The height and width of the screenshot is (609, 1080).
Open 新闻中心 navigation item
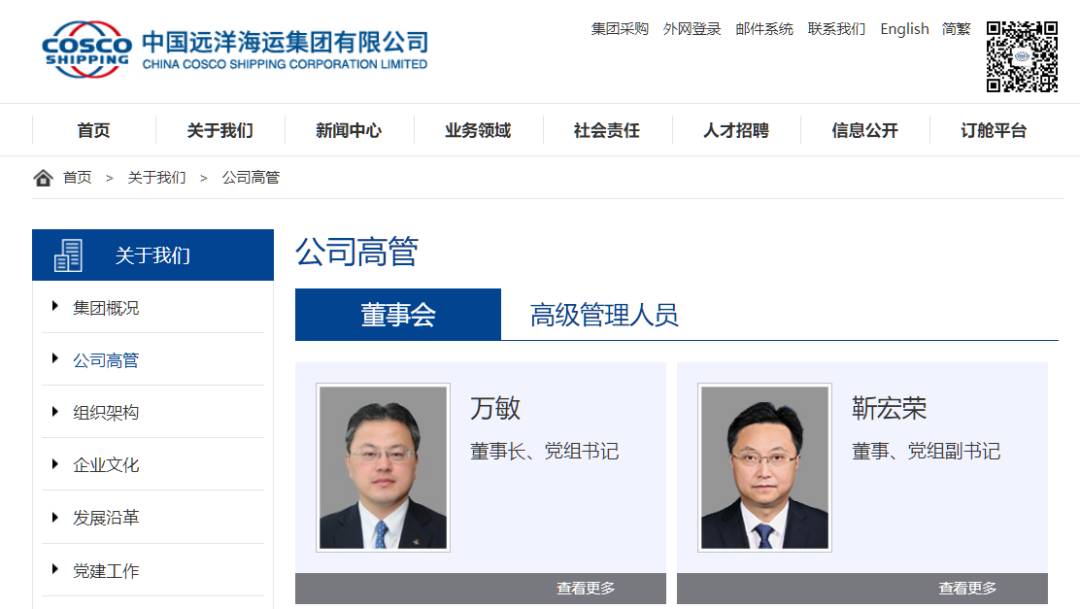tap(349, 130)
